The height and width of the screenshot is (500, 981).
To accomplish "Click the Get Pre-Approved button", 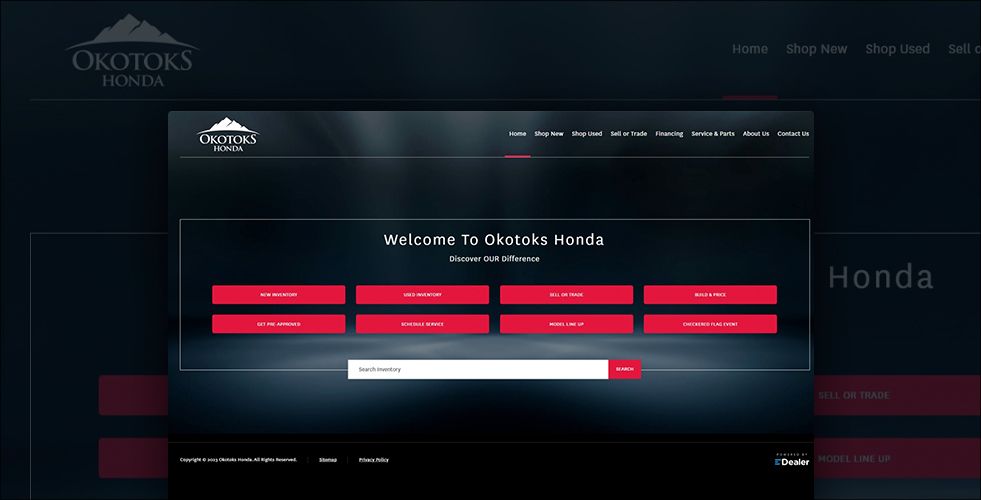I will 278,324.
